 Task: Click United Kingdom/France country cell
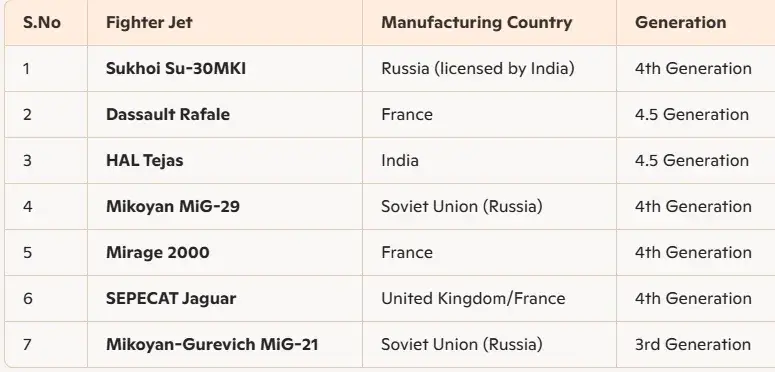pyautogui.click(x=489, y=298)
